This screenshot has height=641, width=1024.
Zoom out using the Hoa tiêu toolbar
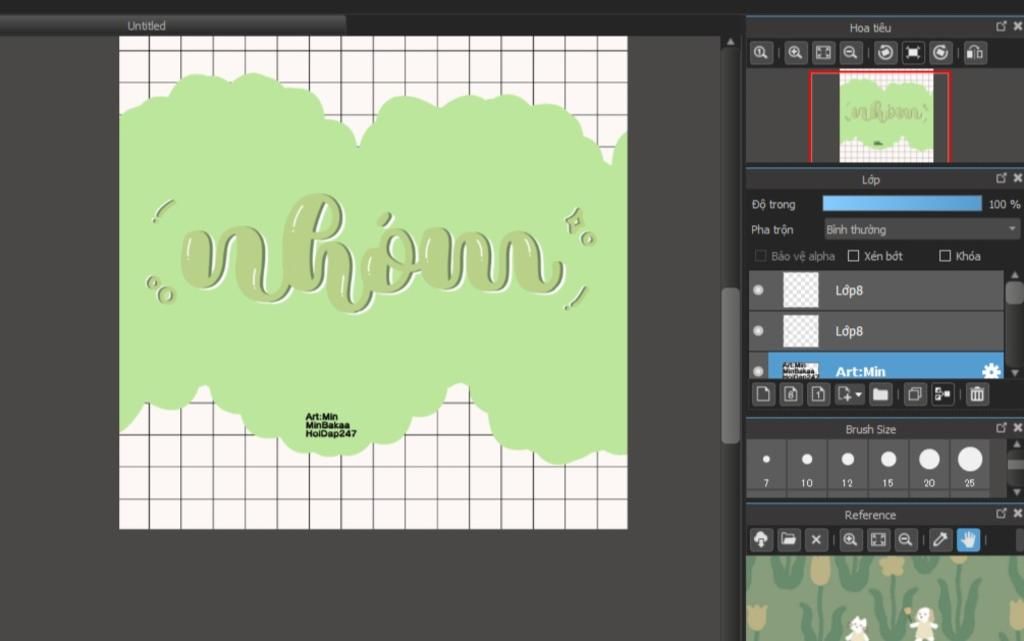click(850, 53)
